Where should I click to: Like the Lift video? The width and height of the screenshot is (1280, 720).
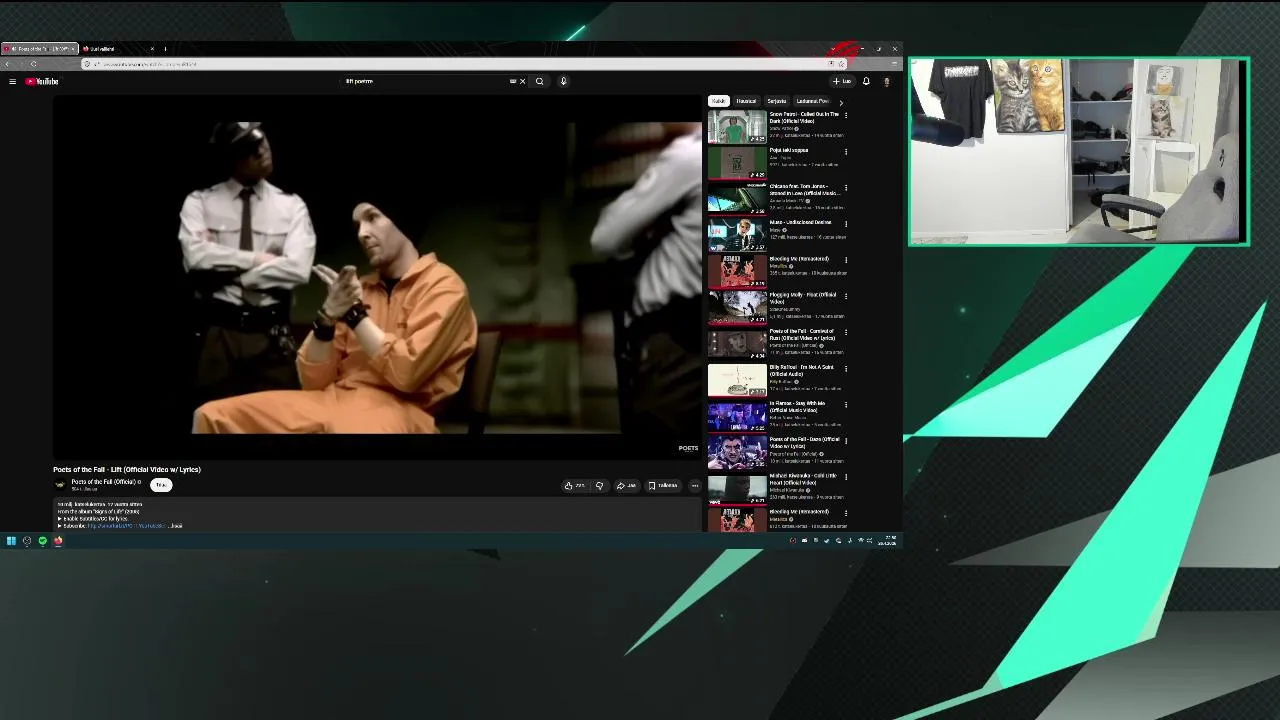tap(575, 486)
